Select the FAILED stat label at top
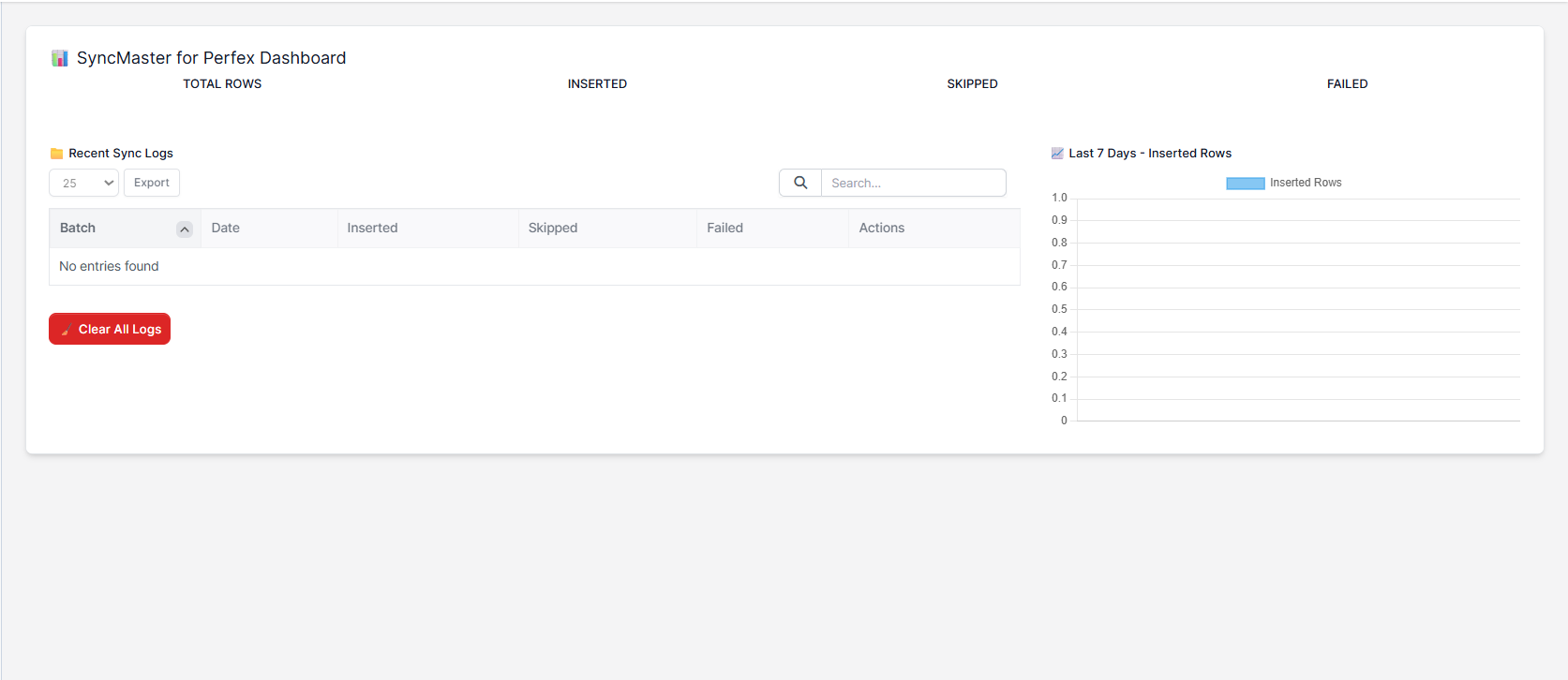This screenshot has width=1568, height=680. pyautogui.click(x=1347, y=84)
